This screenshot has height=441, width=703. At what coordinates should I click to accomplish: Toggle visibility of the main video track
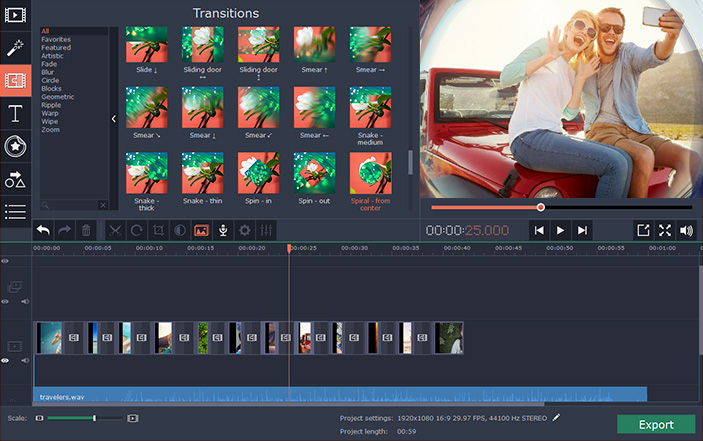(6, 360)
